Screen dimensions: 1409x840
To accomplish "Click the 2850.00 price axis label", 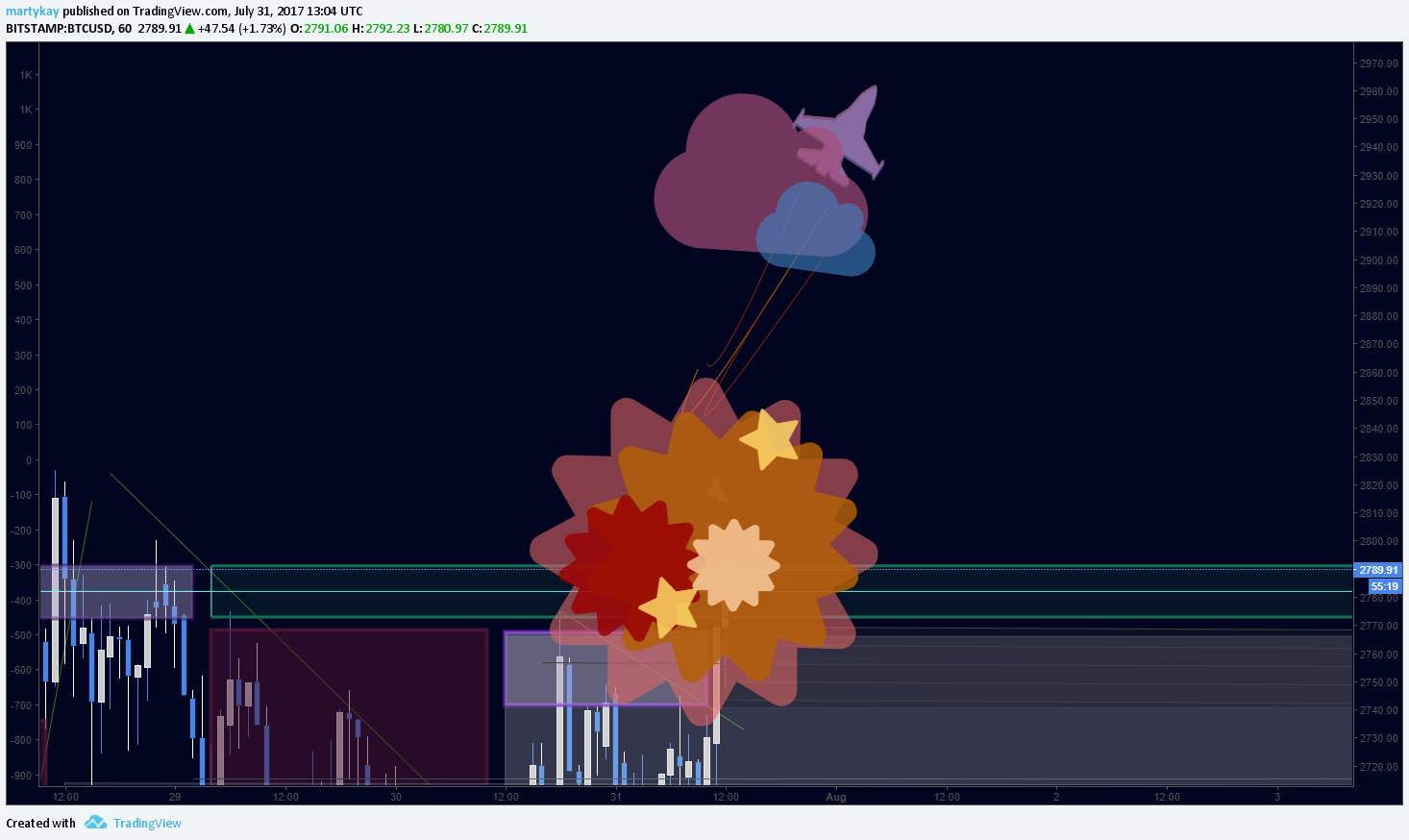I will pos(1378,401).
